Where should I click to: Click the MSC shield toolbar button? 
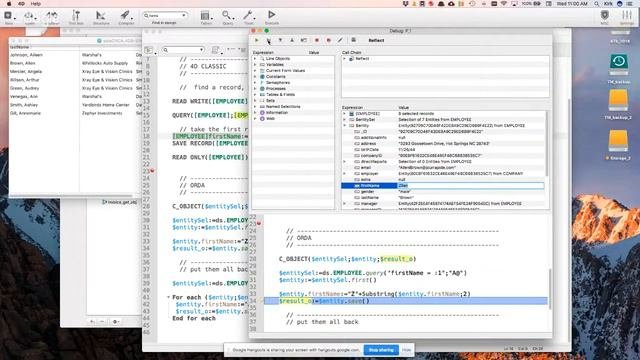[x=604, y=18]
